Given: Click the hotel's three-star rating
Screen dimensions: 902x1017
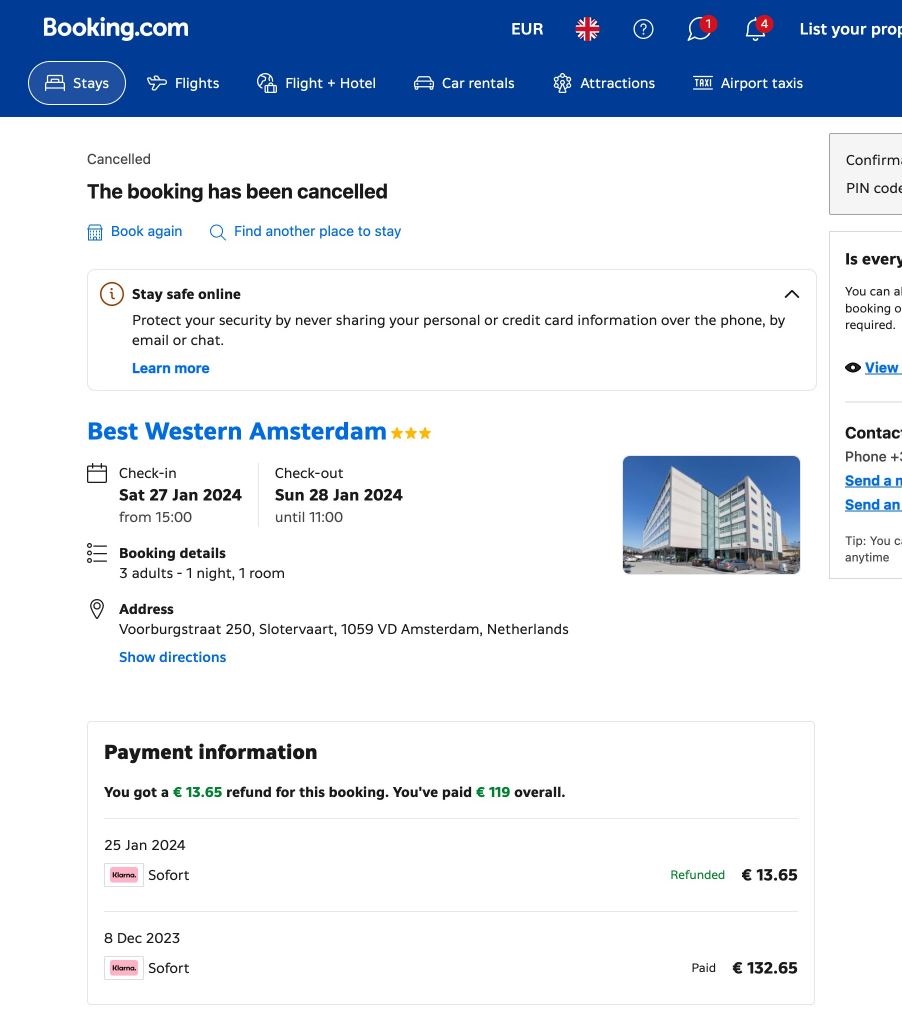Looking at the screenshot, I should click(x=411, y=433).
